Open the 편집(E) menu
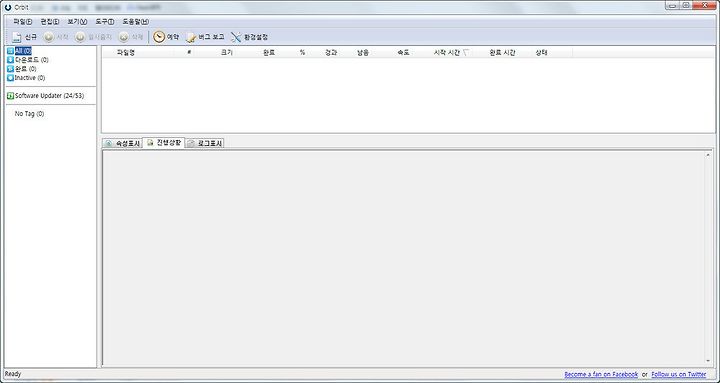The width and height of the screenshot is (720, 383). click(50, 22)
